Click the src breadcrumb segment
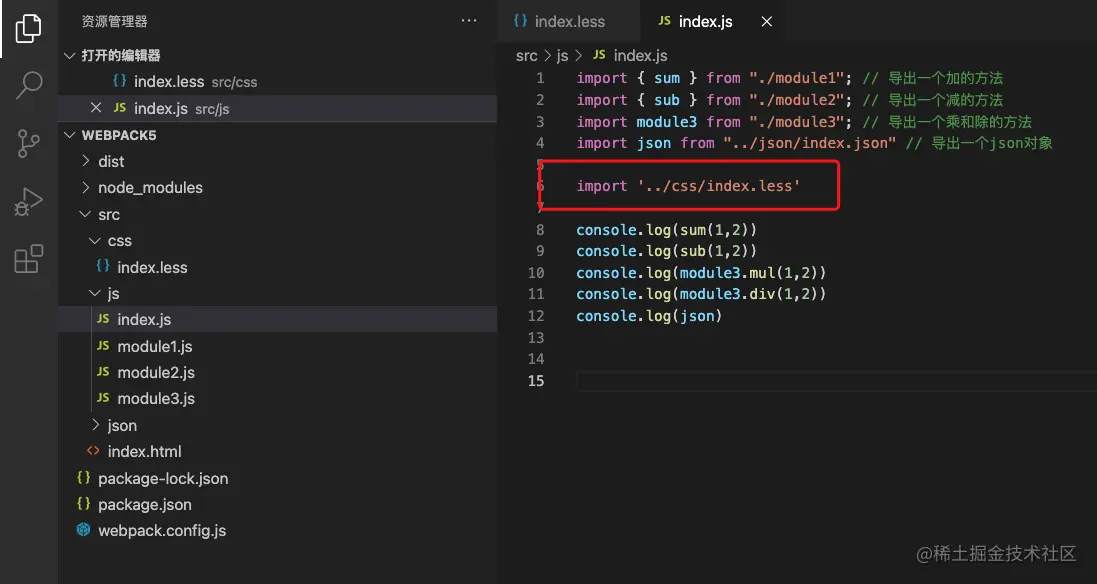The height and width of the screenshot is (584, 1097). 526,55
